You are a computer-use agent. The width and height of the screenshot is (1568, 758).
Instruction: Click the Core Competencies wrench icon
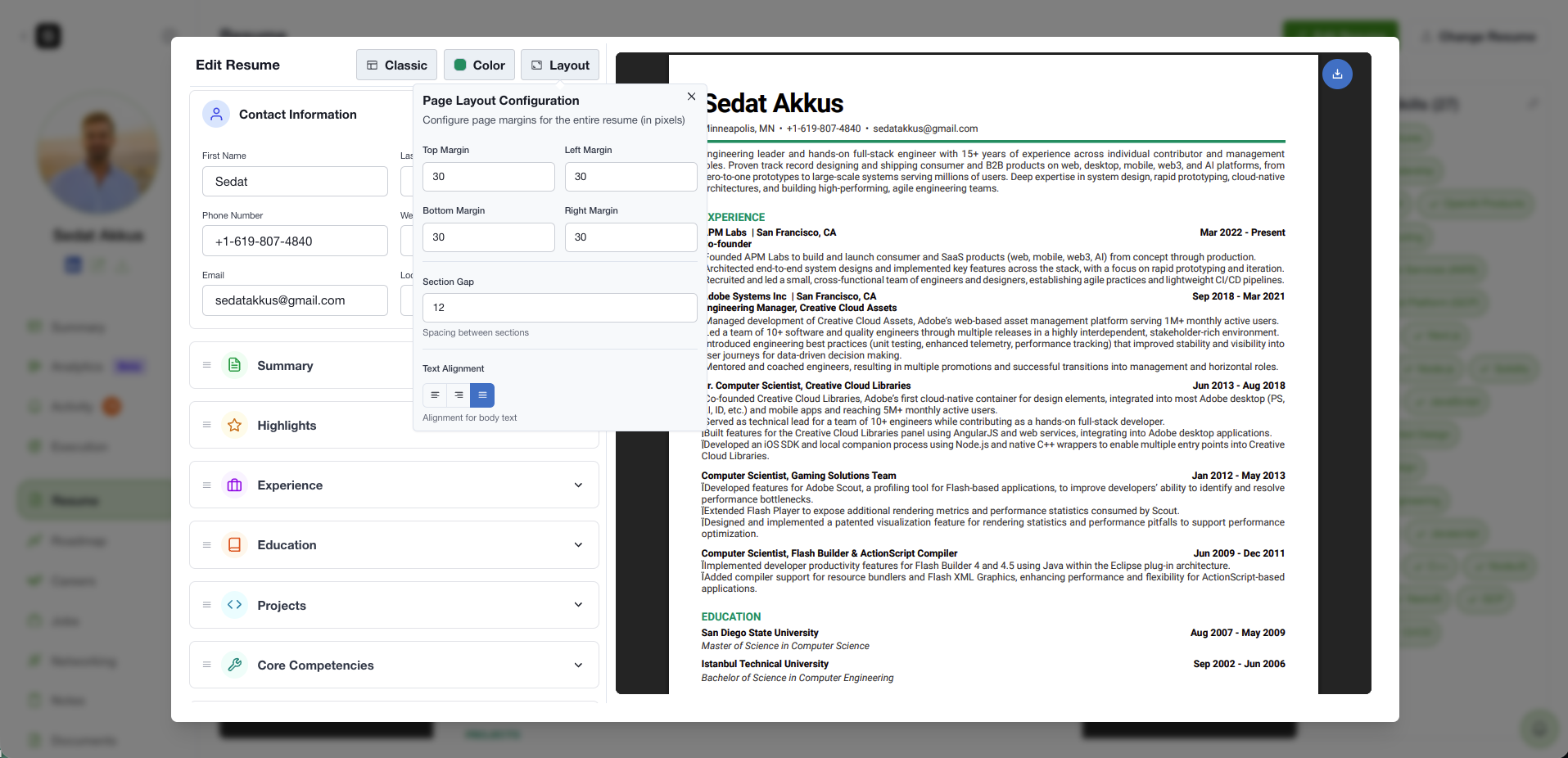234,665
